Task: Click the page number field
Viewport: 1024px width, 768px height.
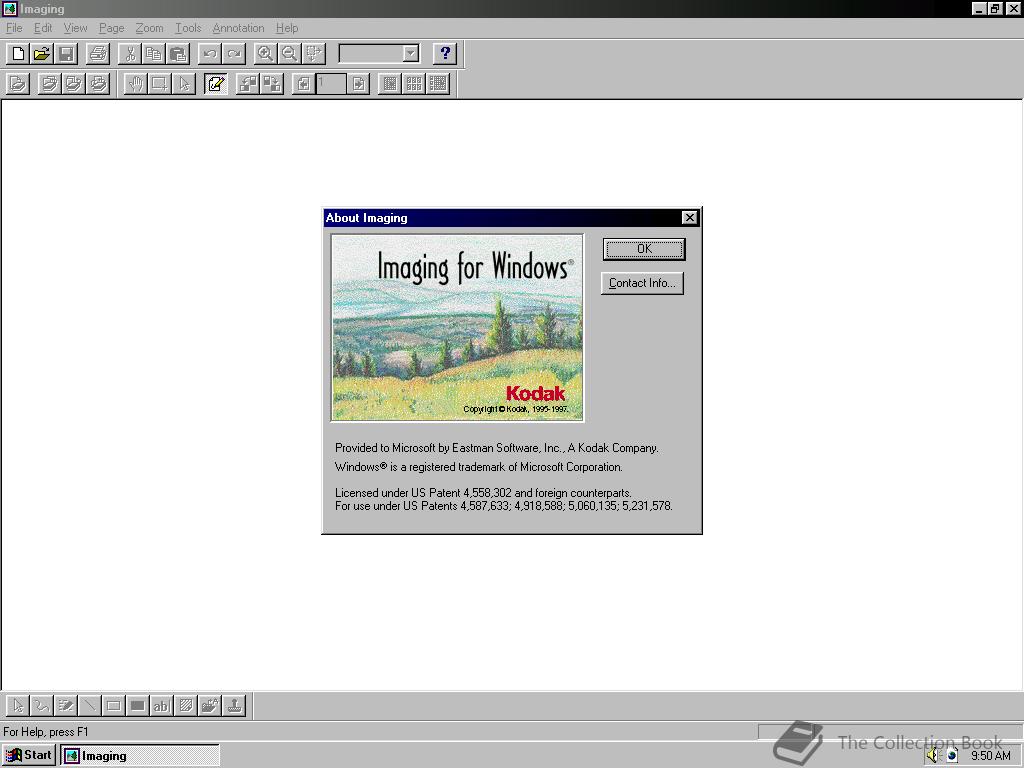Action: (331, 84)
